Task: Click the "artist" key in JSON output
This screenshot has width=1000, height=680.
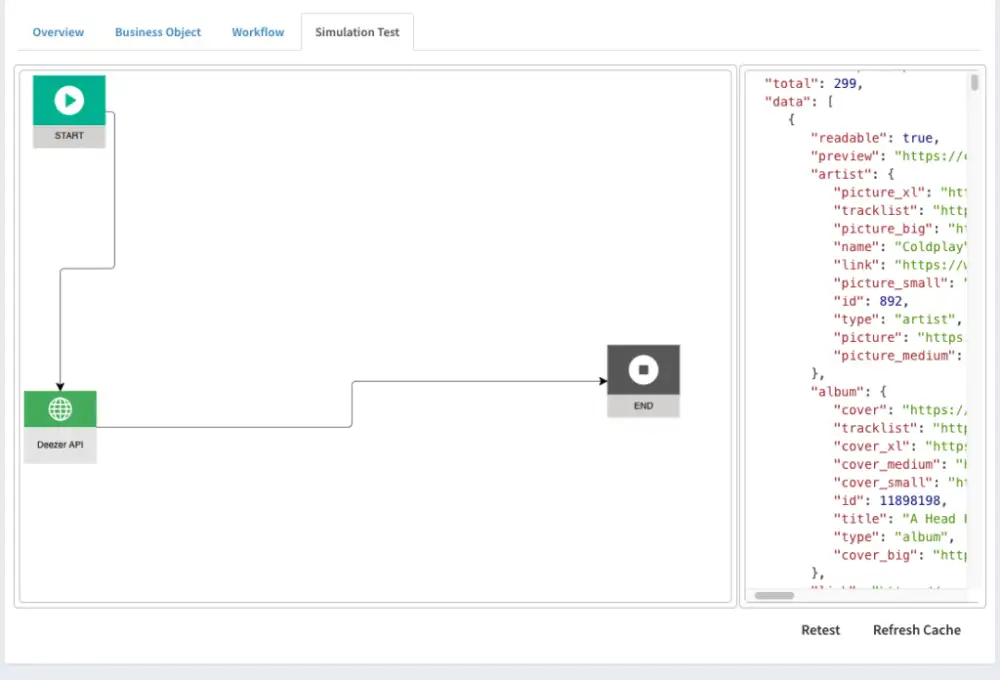Action: click(x=837, y=174)
